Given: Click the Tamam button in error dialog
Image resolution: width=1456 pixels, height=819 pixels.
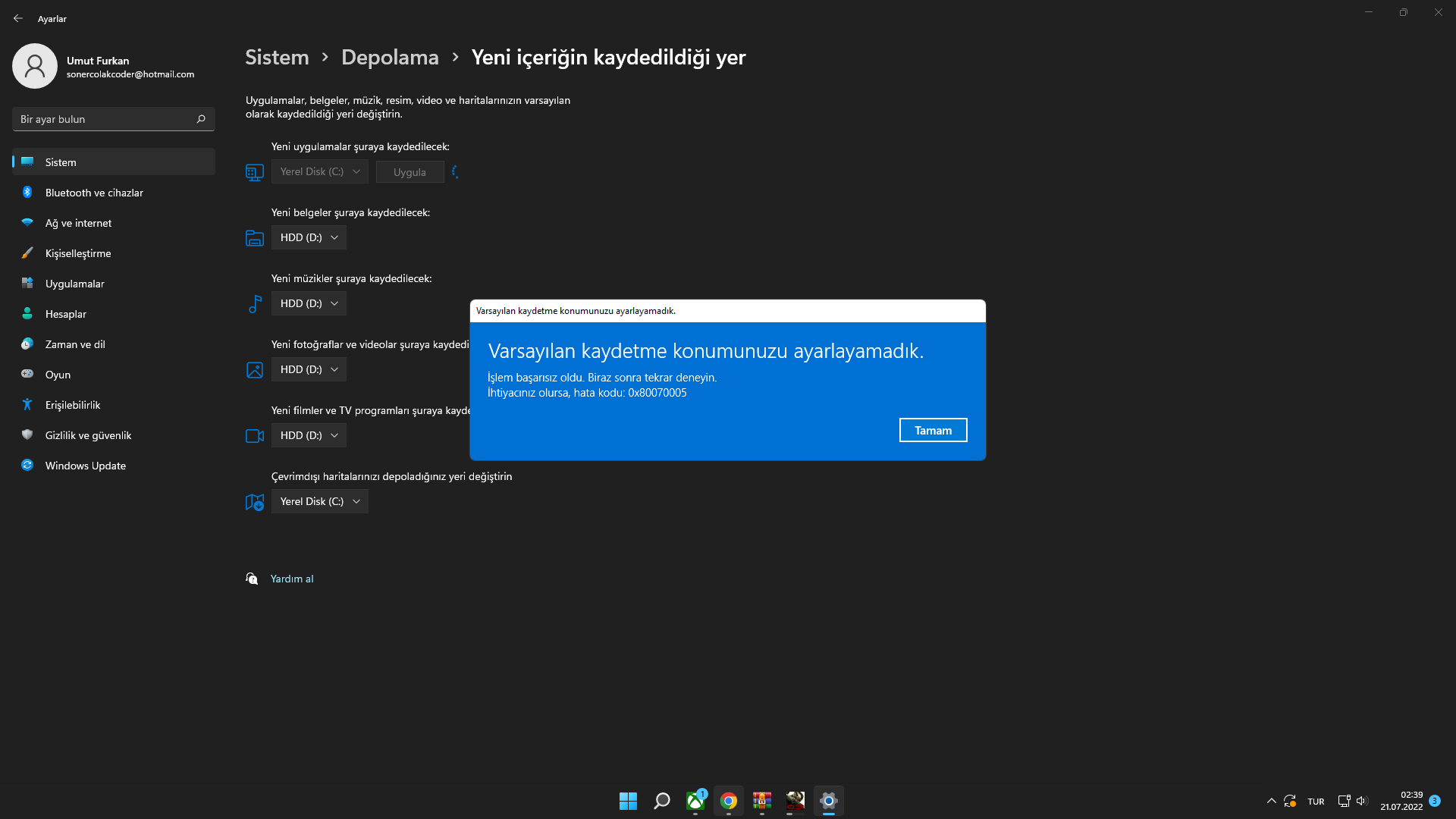Looking at the screenshot, I should (933, 430).
